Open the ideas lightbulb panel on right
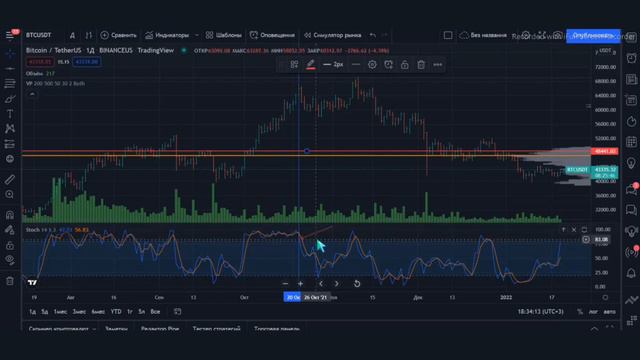 click(x=631, y=163)
